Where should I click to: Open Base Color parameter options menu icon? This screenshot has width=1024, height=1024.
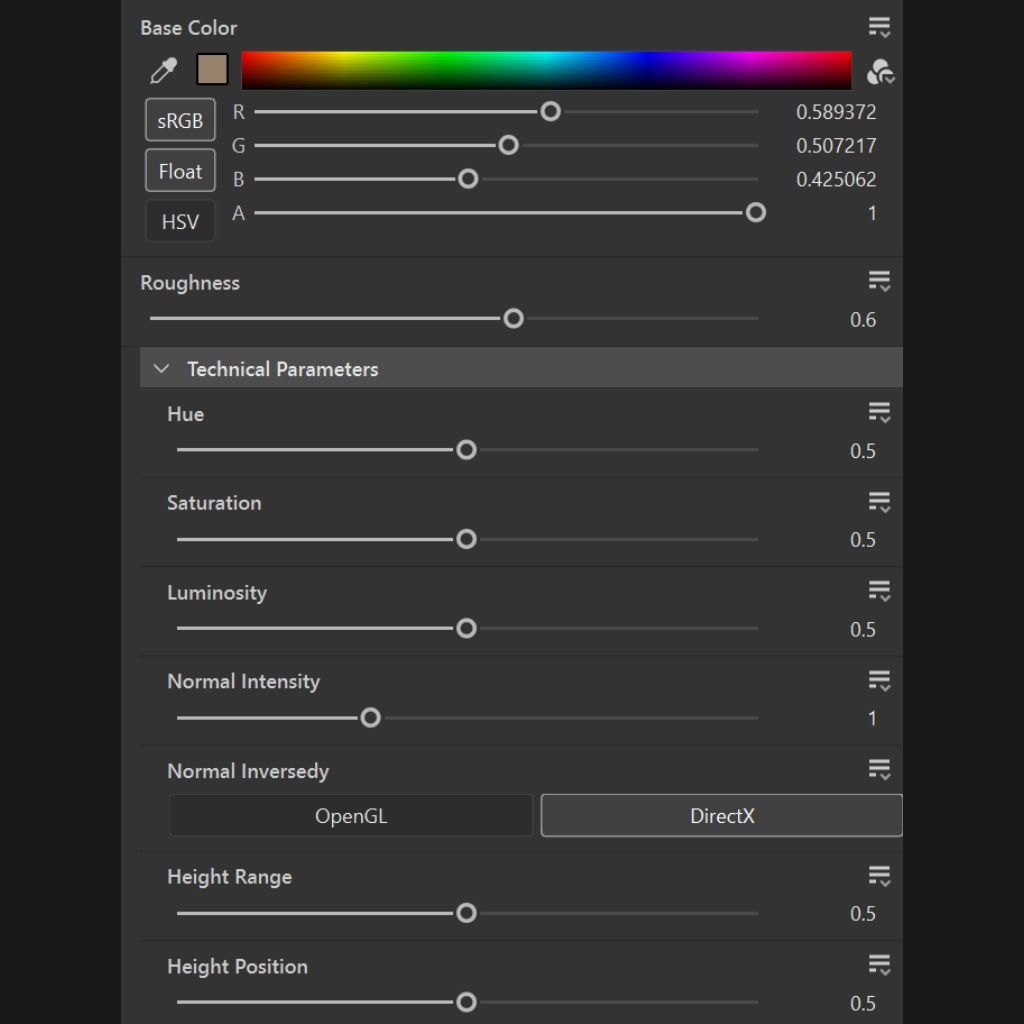point(879,27)
